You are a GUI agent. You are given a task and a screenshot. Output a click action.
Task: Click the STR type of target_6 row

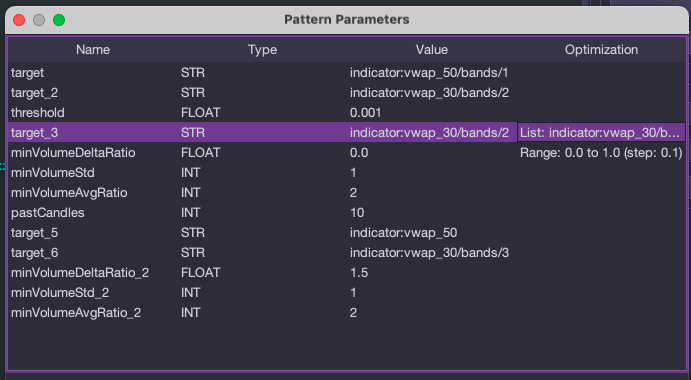point(193,253)
